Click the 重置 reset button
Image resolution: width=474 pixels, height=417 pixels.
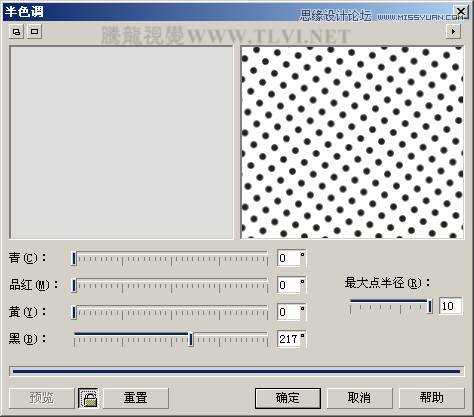tap(135, 398)
